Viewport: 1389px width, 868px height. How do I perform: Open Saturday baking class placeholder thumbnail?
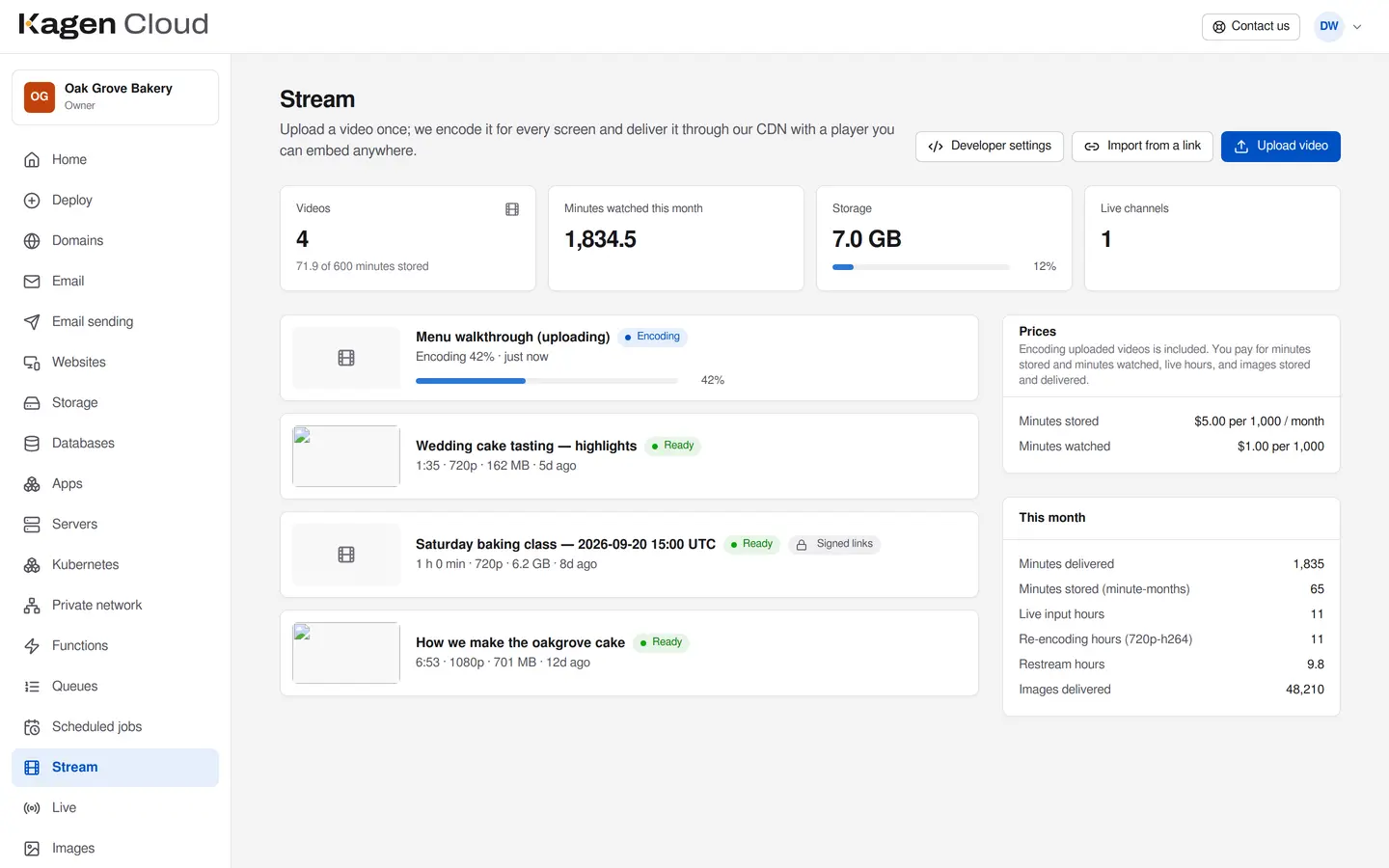346,555
